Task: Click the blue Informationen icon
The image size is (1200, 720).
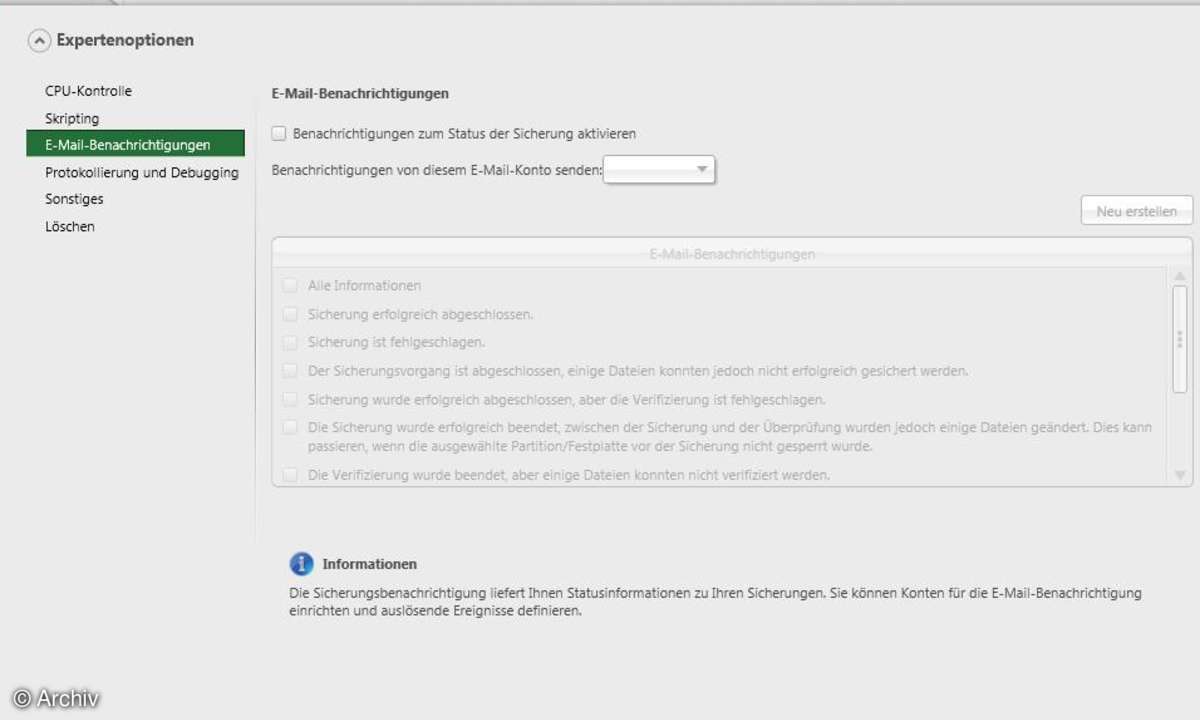Action: [301, 563]
